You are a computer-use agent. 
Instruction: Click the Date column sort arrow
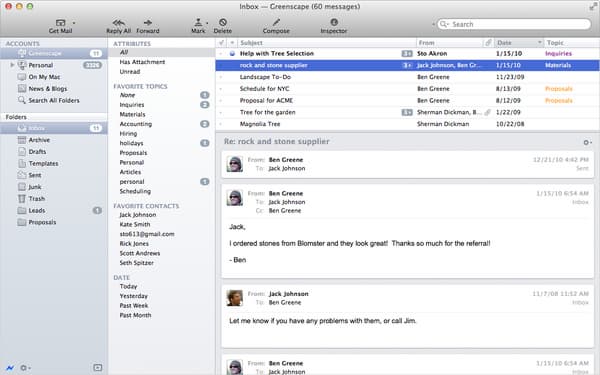540,42
